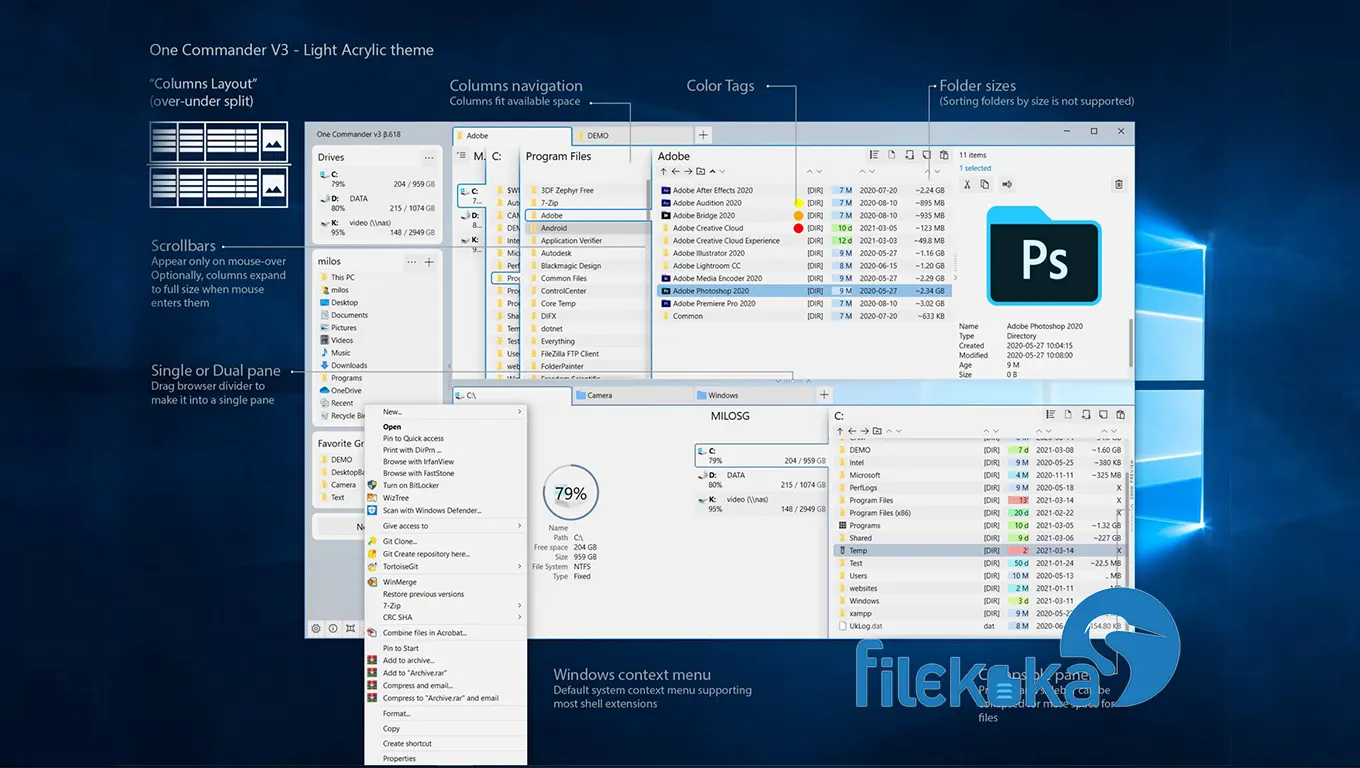Choose Git Clone... from context menu
Image resolution: width=1360 pixels, height=768 pixels.
click(x=400, y=542)
